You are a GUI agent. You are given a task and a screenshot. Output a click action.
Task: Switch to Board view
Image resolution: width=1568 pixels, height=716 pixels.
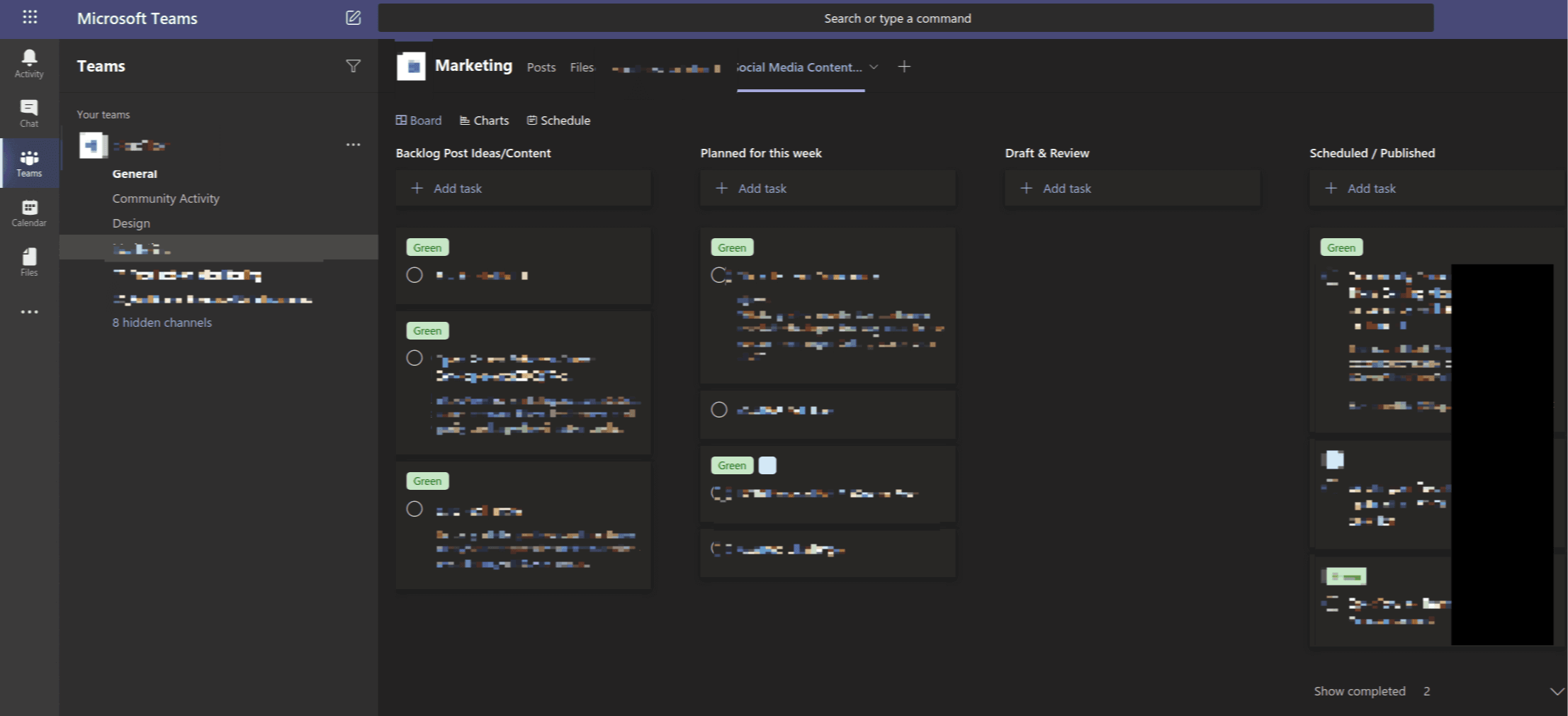(419, 121)
